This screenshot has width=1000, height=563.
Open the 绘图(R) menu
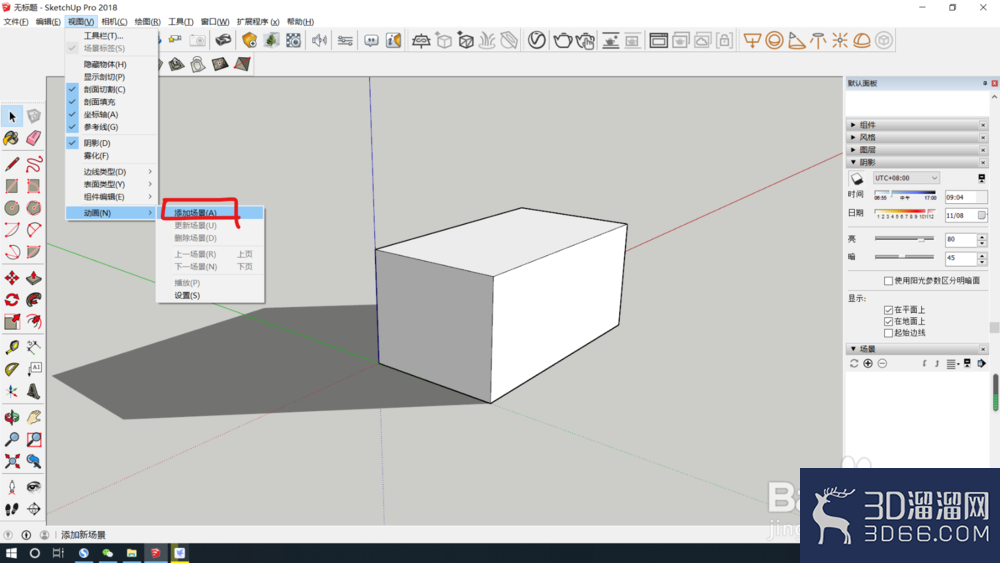(147, 22)
